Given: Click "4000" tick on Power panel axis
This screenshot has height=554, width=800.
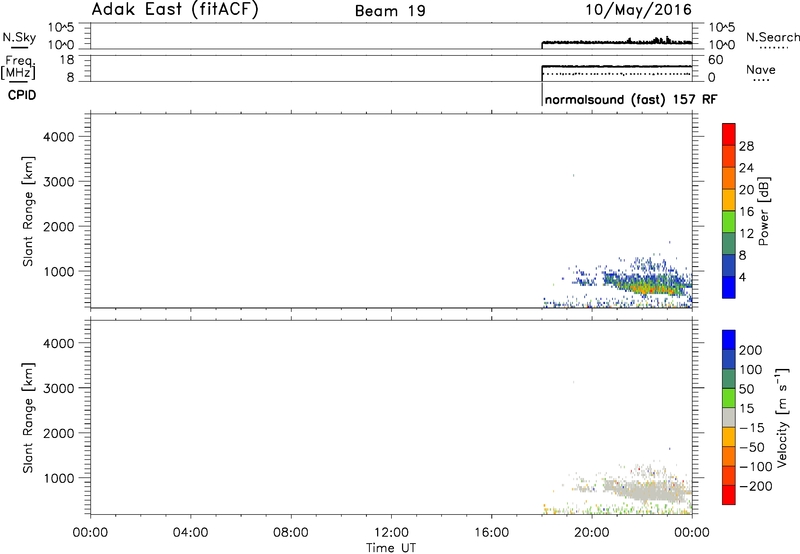Looking at the screenshot, I should click(58, 137).
